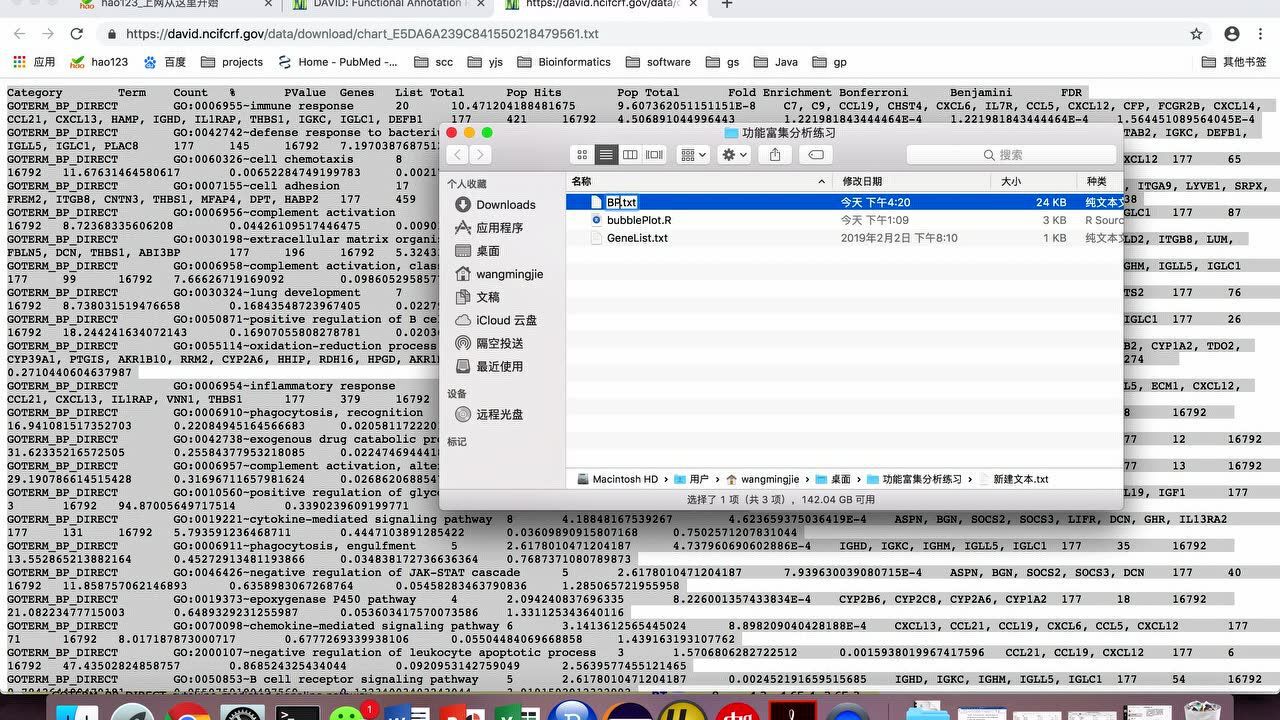Select 隔空投送 (AirDrop) in the sidebar
The height and width of the screenshot is (720, 1280).
click(495, 343)
